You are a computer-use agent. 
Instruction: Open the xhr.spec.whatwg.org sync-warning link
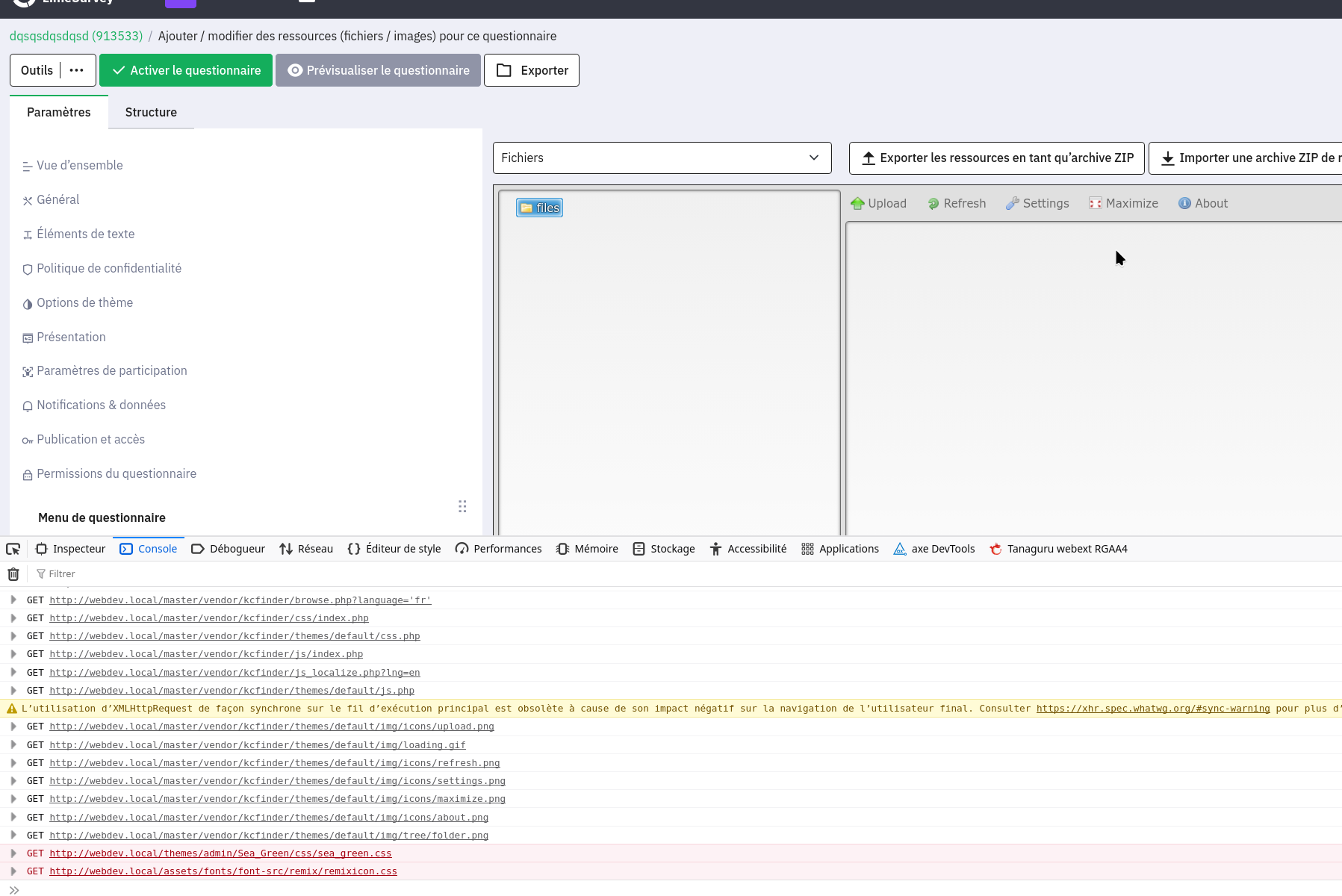click(x=1152, y=709)
